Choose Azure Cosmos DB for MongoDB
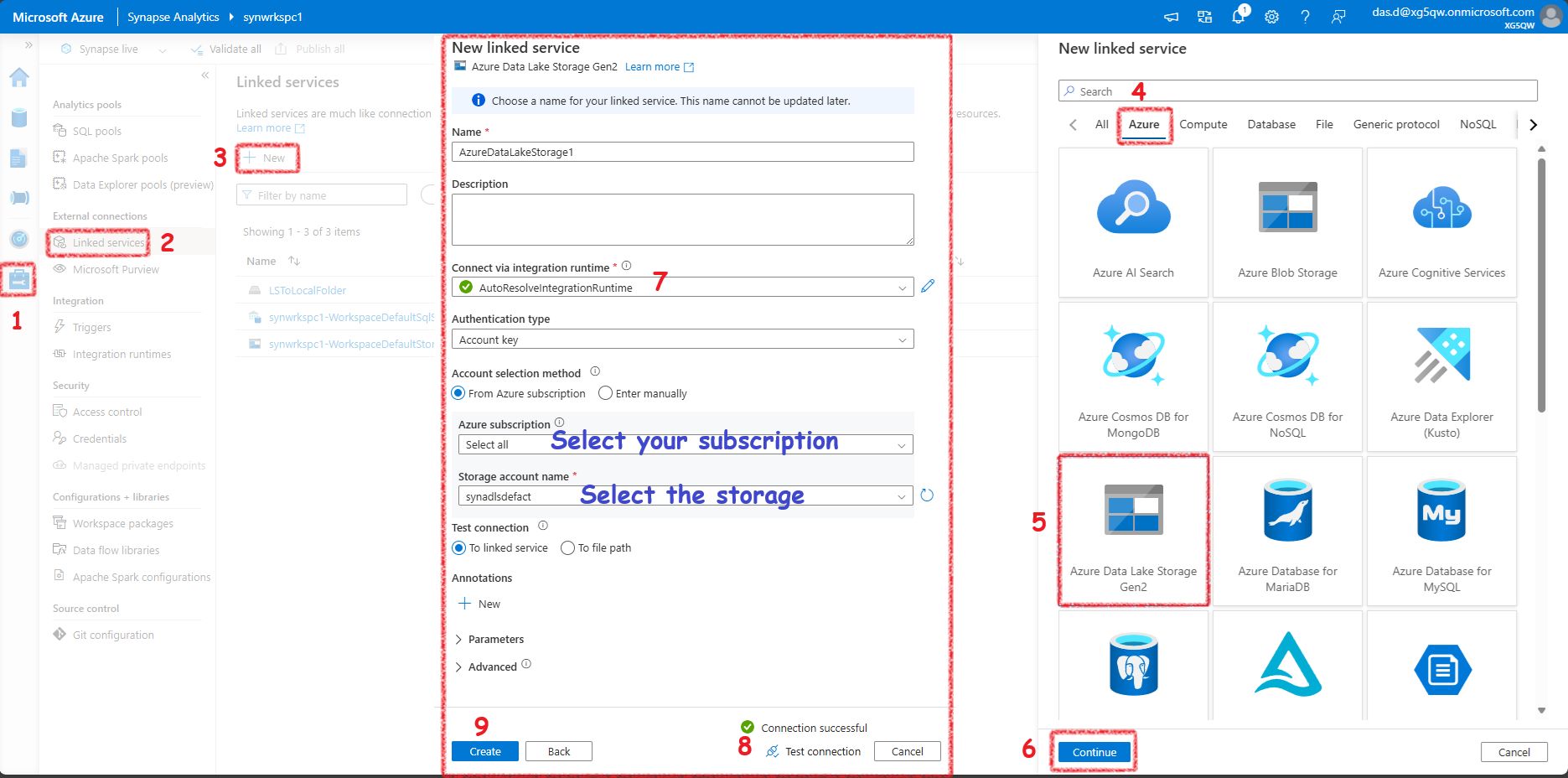The width and height of the screenshot is (1568, 778). [1133, 376]
